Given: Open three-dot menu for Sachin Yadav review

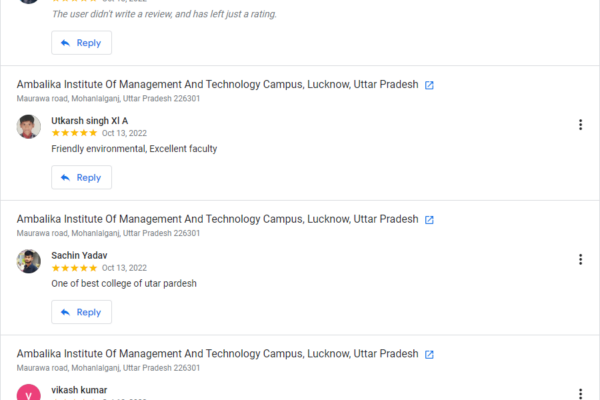Looking at the screenshot, I should (580, 260).
